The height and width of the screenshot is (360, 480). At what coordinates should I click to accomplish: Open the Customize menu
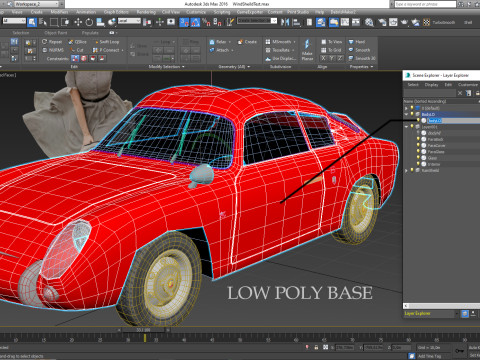196,12
